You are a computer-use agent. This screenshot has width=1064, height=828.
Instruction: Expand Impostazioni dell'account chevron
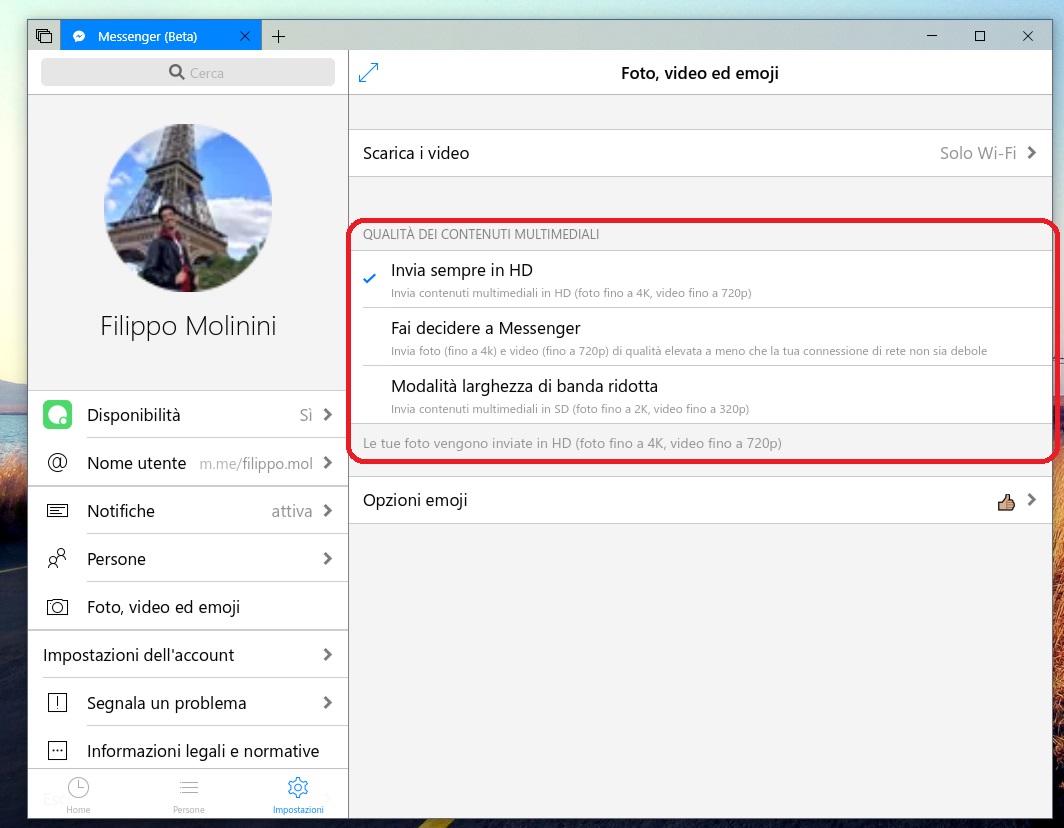[328, 655]
